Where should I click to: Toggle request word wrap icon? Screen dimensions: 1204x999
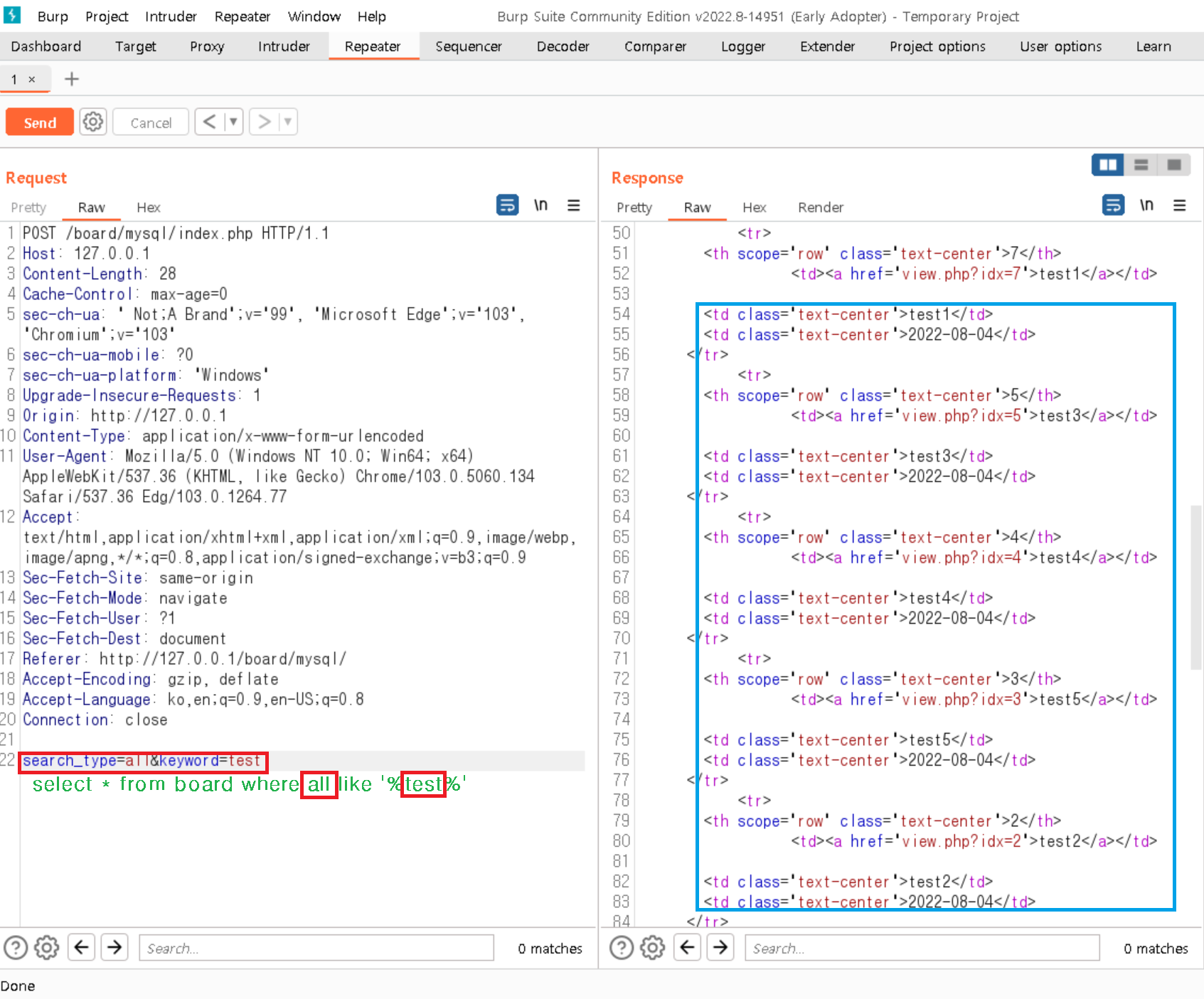(507, 205)
